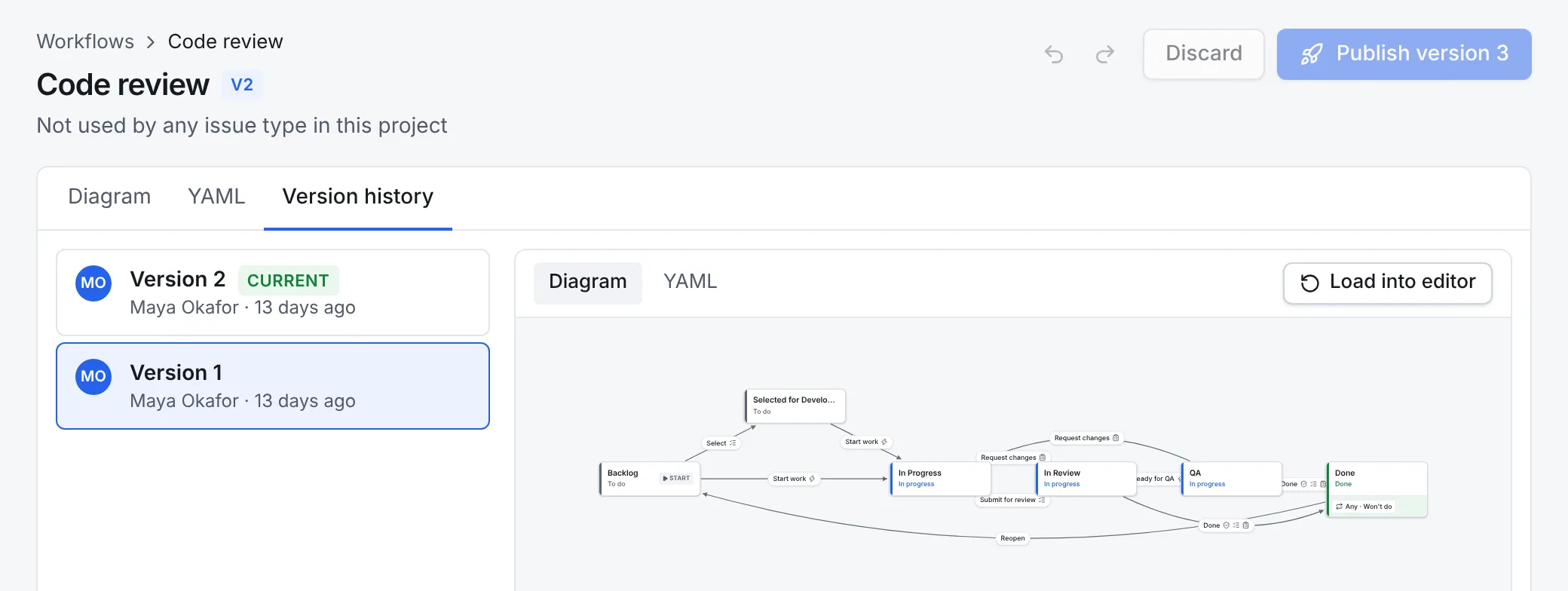Click the bolt icon on Backlog Start work transition
Viewport: 1568px width, 591px height.
tap(812, 479)
